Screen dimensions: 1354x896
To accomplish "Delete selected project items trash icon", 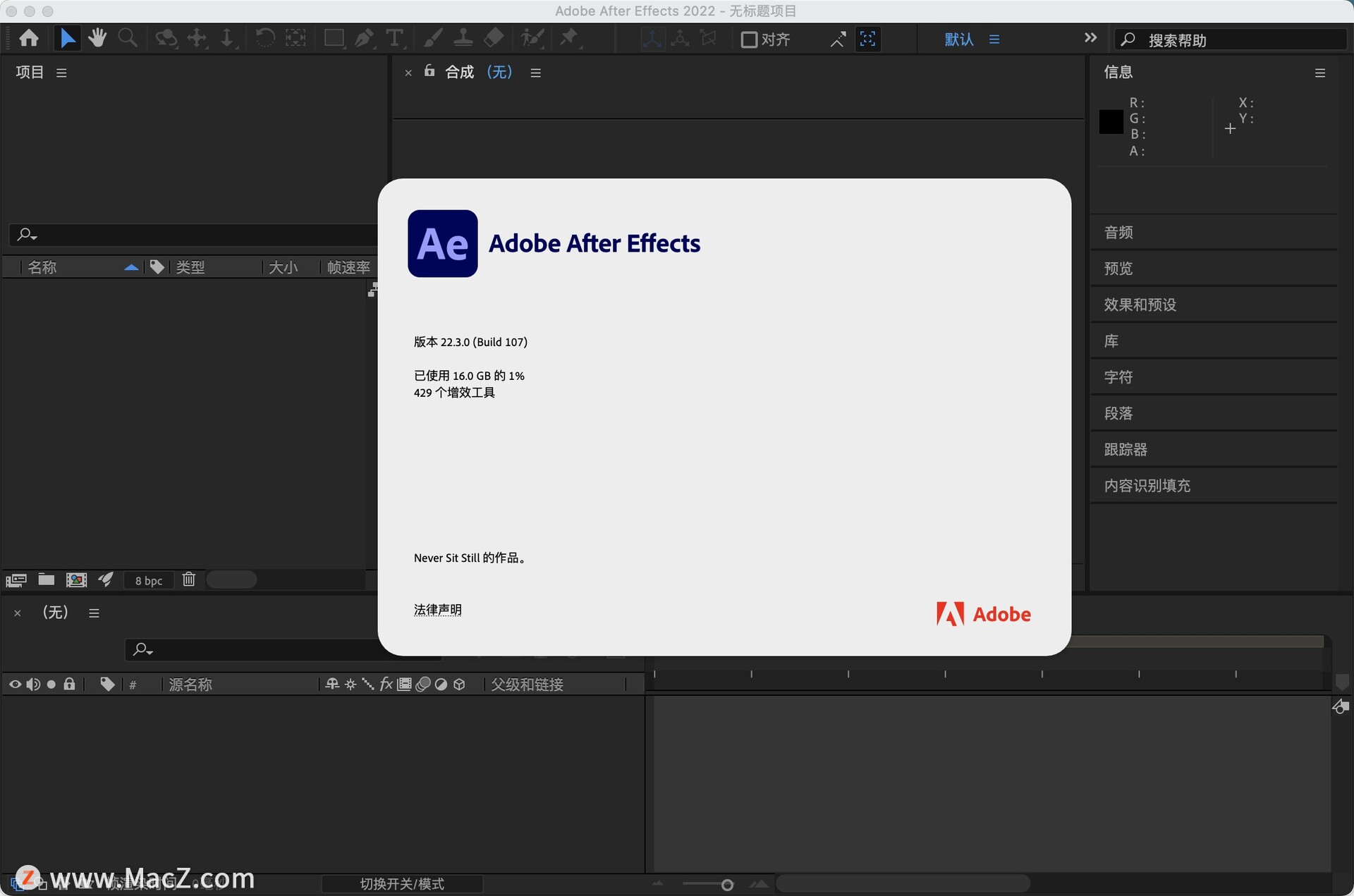I will click(189, 579).
